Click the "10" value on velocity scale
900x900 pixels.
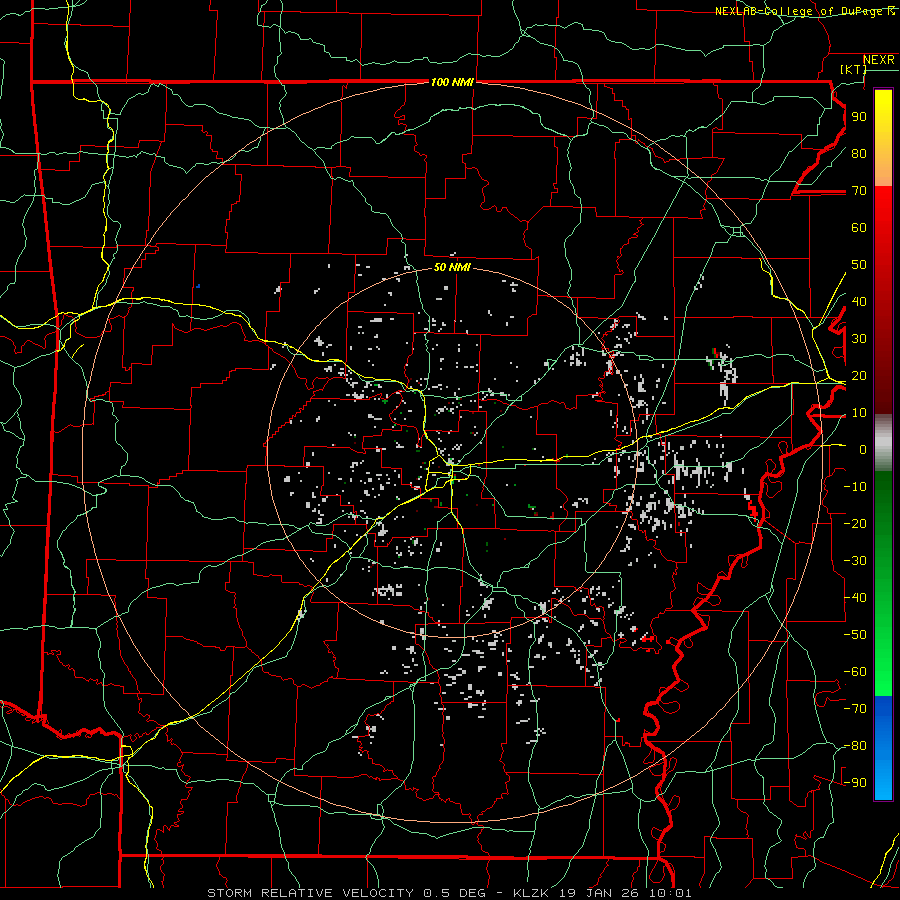pos(859,413)
